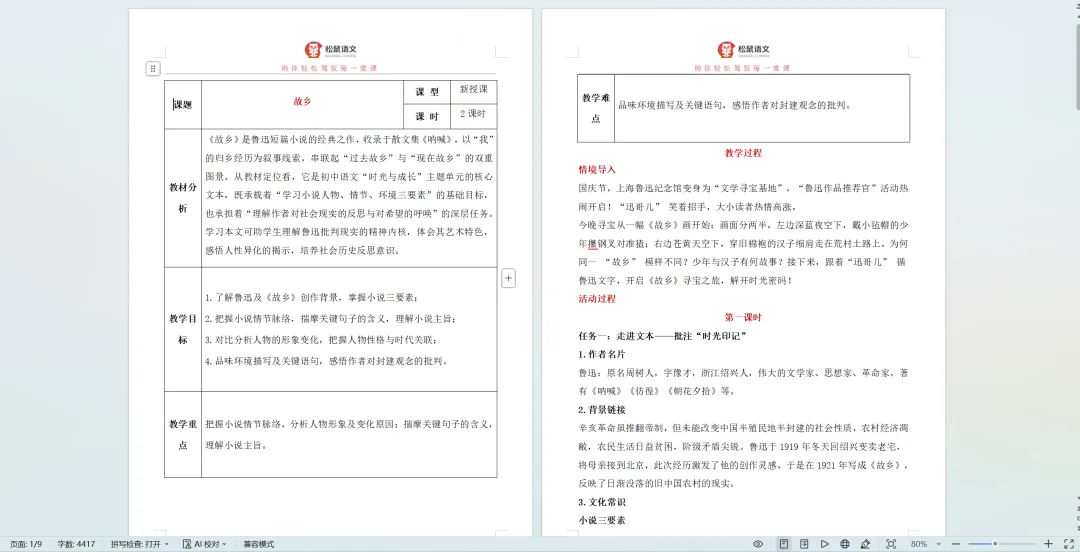Click the zoom slider handle
The height and width of the screenshot is (552, 1080).
[x=995, y=544]
